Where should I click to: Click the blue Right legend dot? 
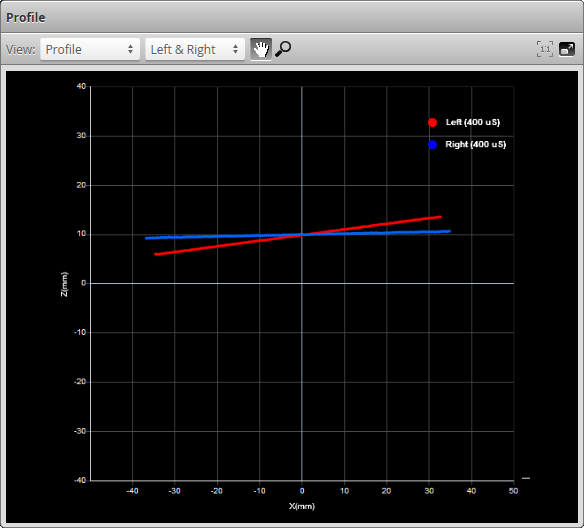coord(432,144)
